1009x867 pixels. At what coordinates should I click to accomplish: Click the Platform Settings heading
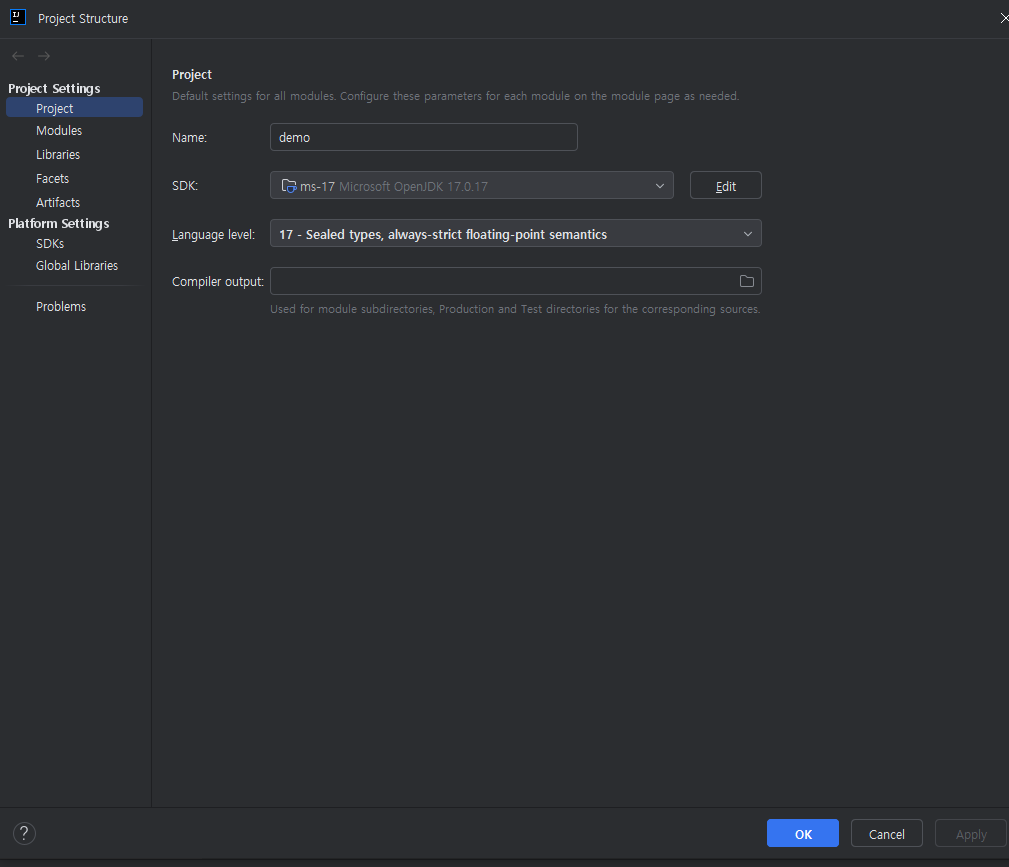59,223
